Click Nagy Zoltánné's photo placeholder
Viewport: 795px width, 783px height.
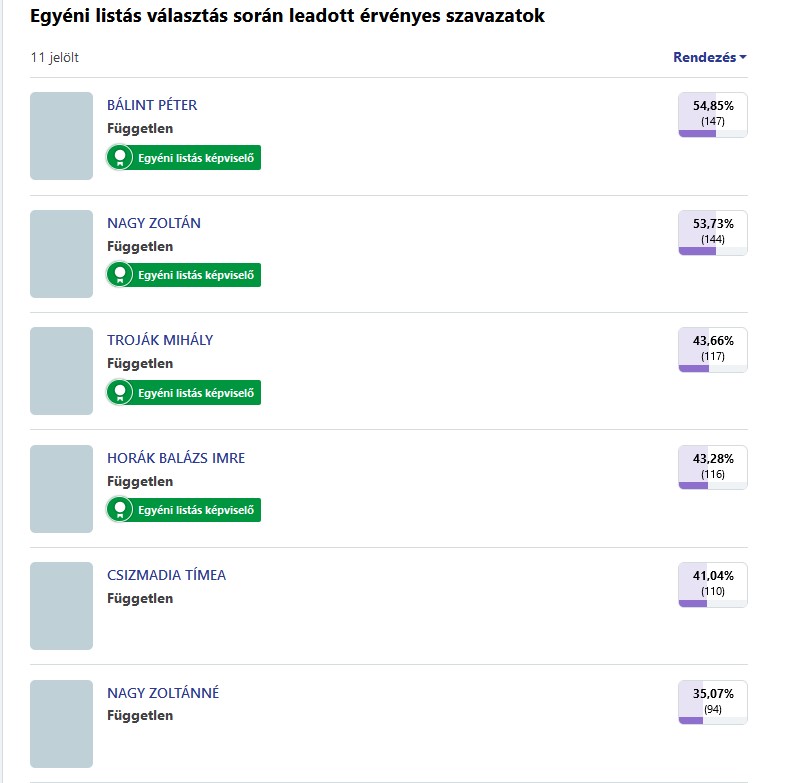click(62, 724)
